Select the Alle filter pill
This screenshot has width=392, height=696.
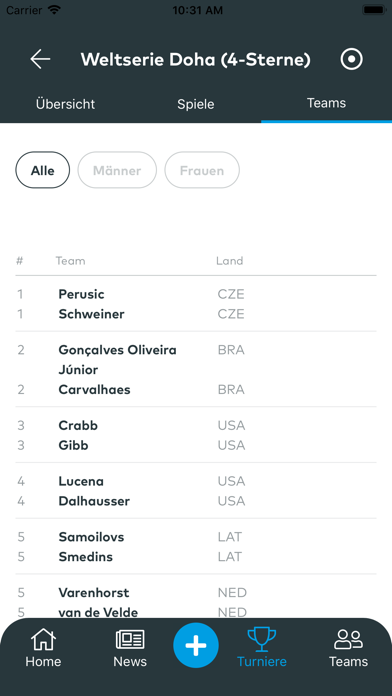43,170
